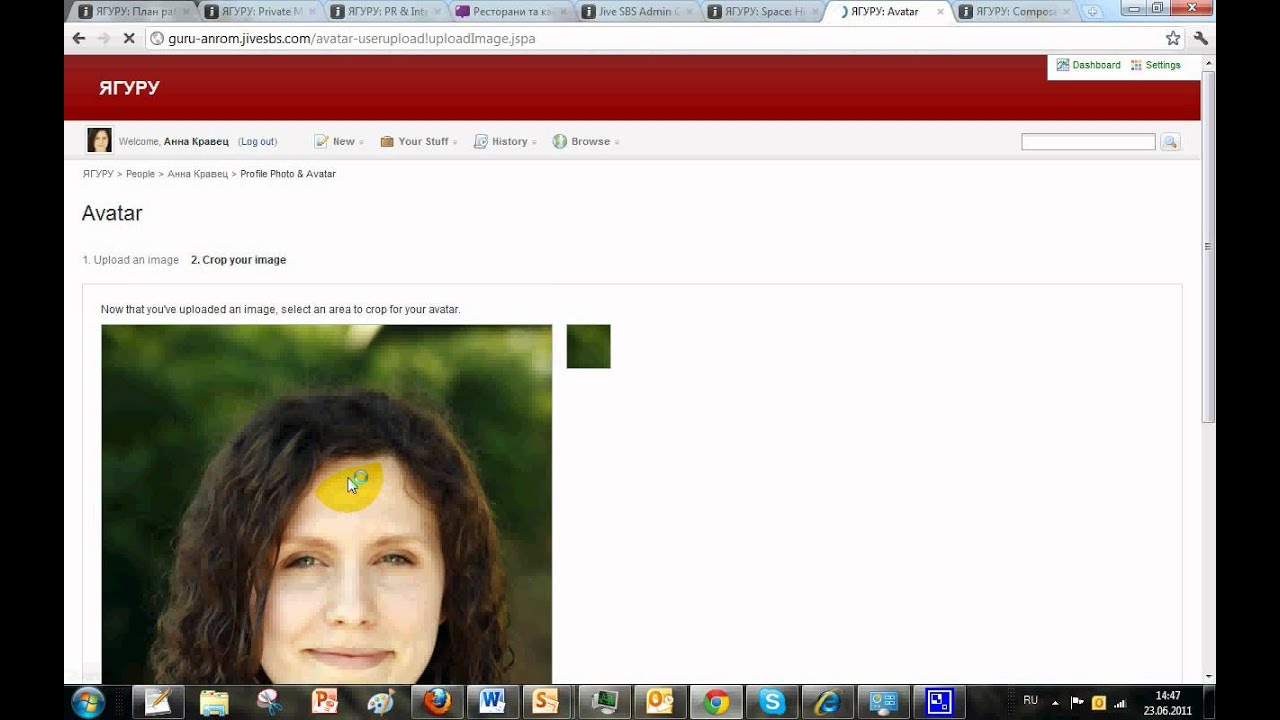Open the Dashboard link
The width and height of the screenshot is (1280, 720).
click(x=1089, y=65)
